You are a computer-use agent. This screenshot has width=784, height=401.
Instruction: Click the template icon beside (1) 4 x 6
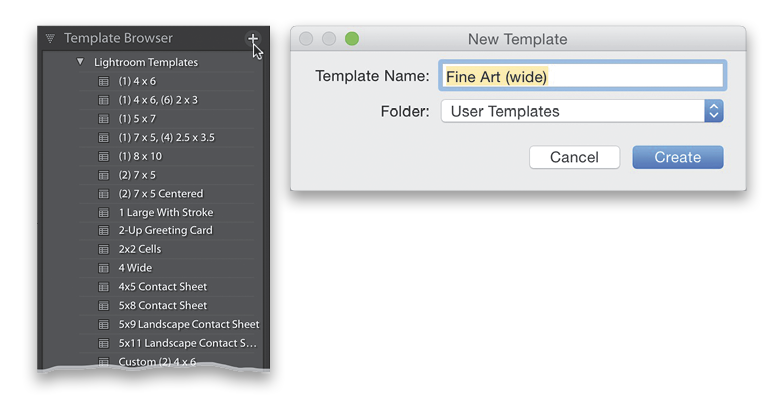(x=104, y=81)
